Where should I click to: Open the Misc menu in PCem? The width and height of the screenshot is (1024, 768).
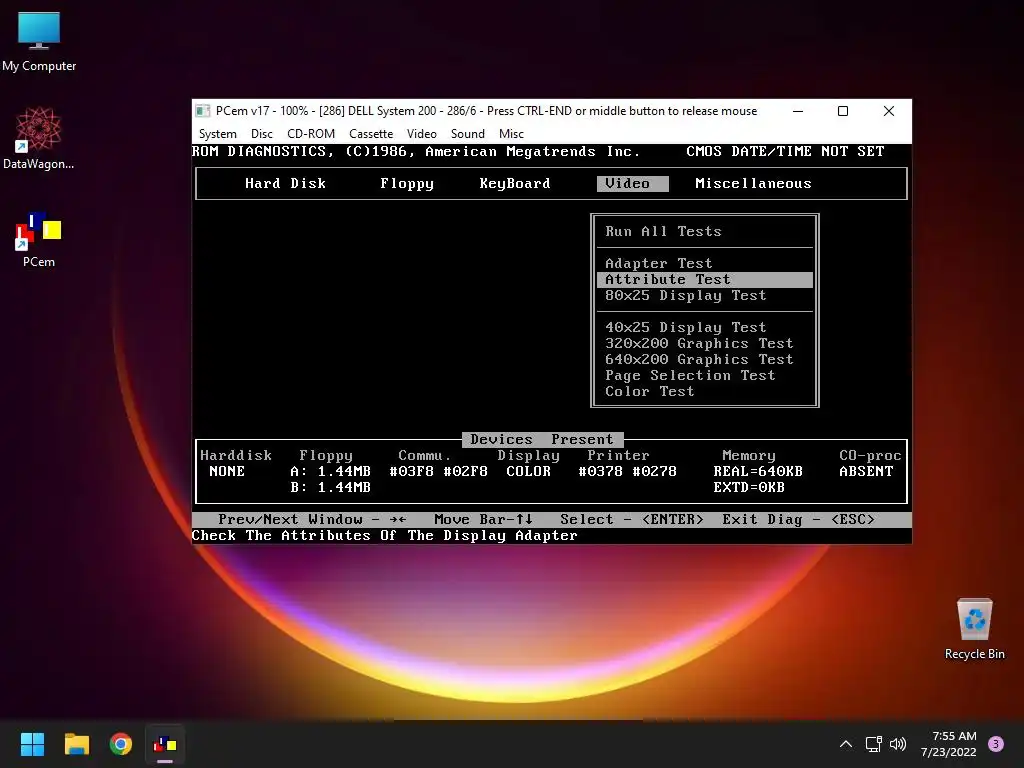511,134
